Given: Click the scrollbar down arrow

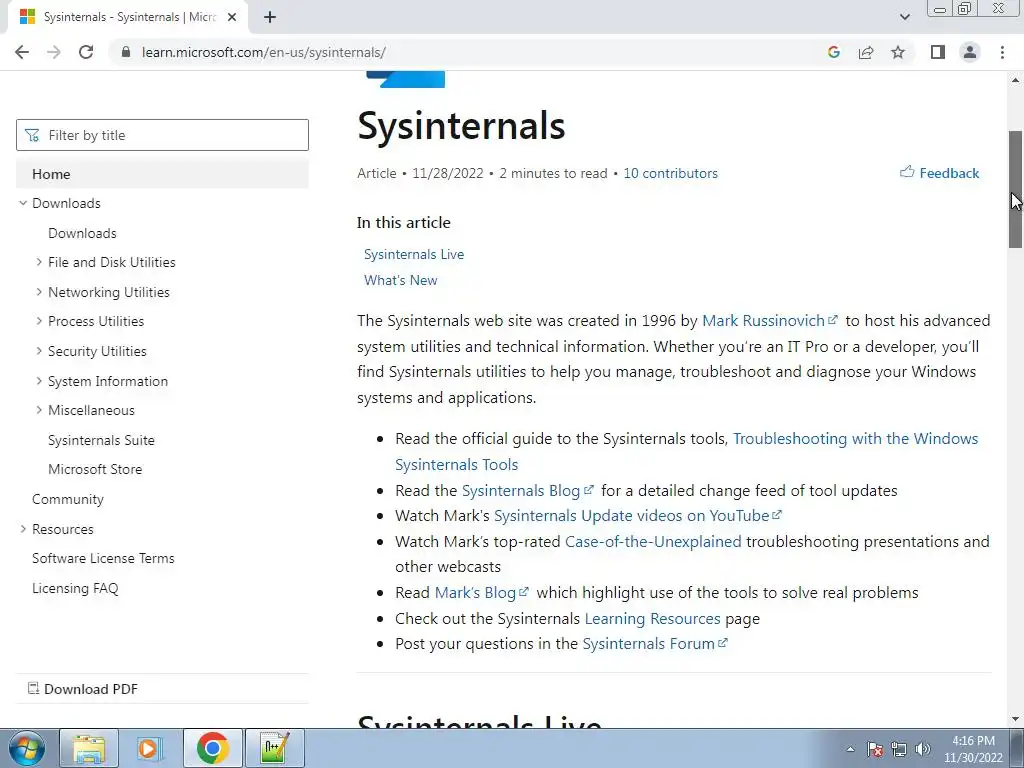Looking at the screenshot, I should coord(1015,719).
